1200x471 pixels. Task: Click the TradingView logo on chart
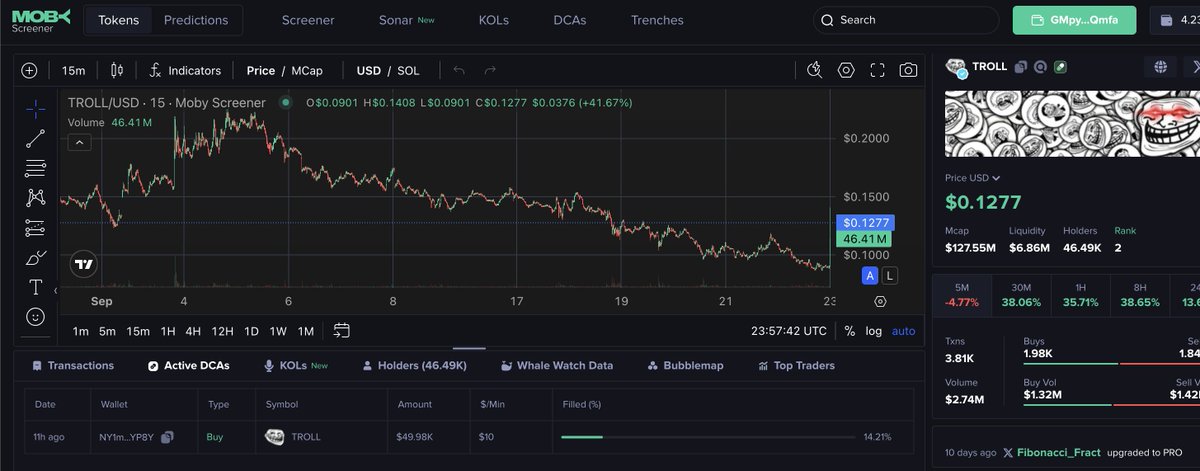(x=84, y=265)
